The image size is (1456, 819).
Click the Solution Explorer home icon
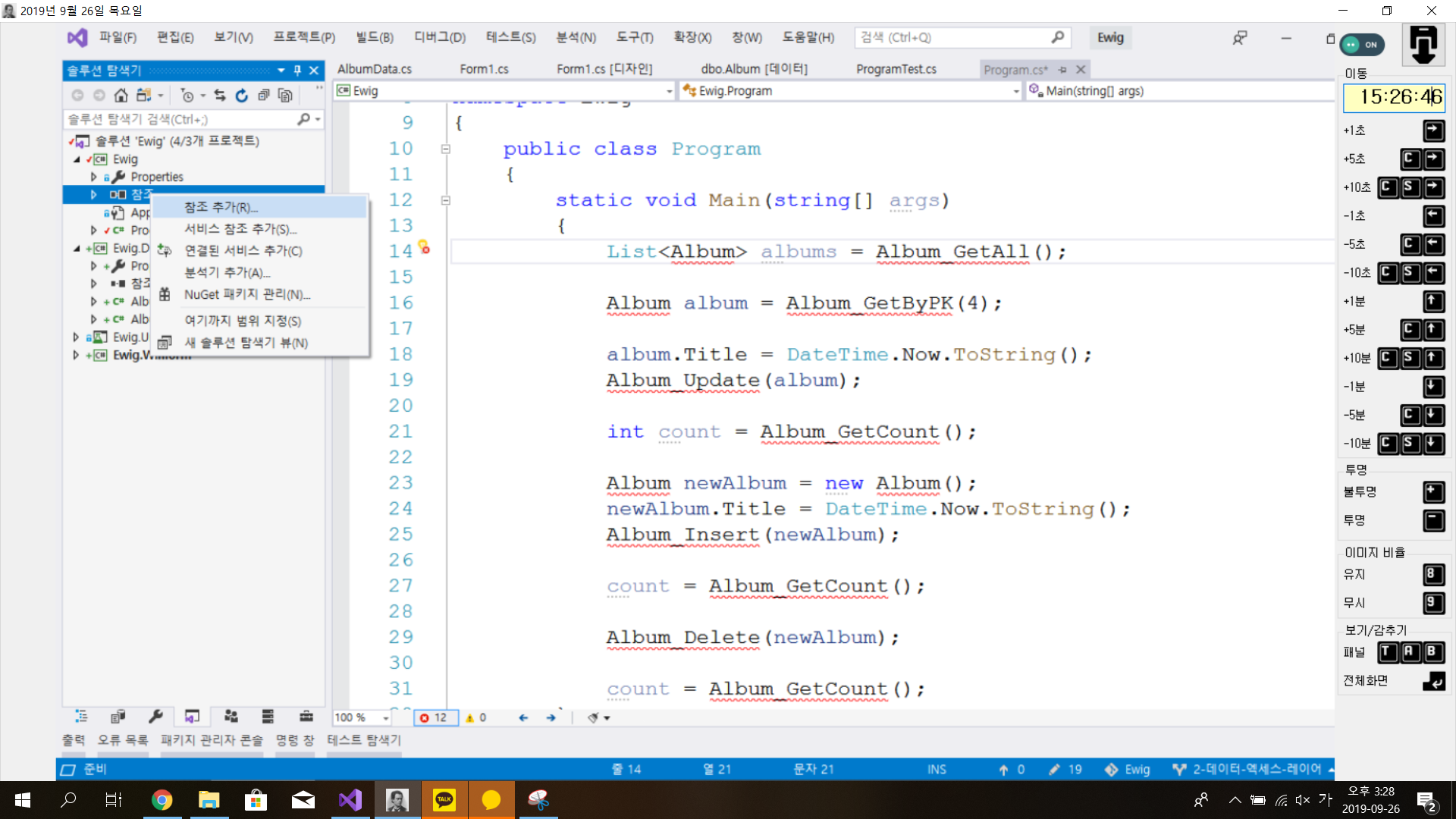(121, 96)
